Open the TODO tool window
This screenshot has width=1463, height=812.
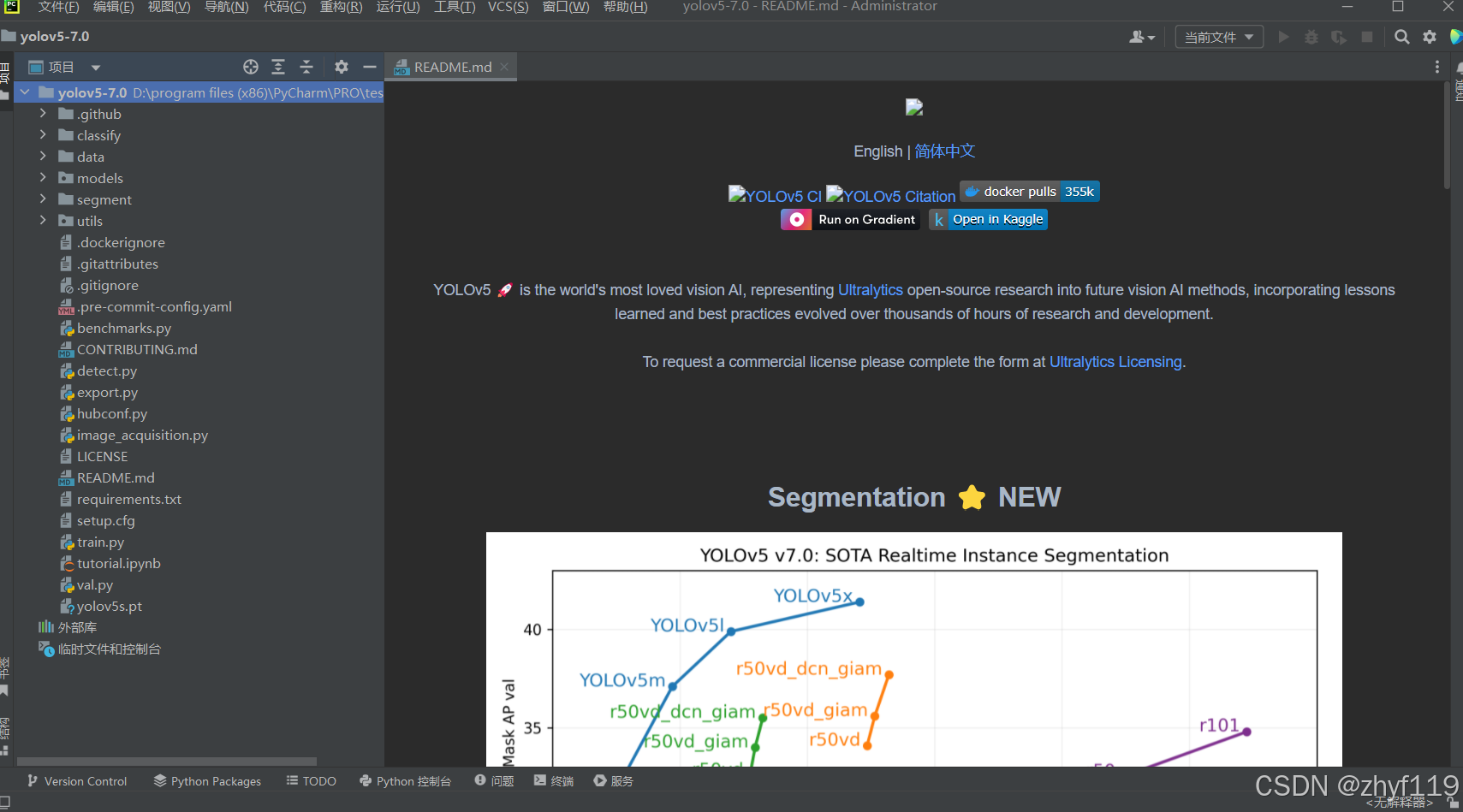pos(312,781)
